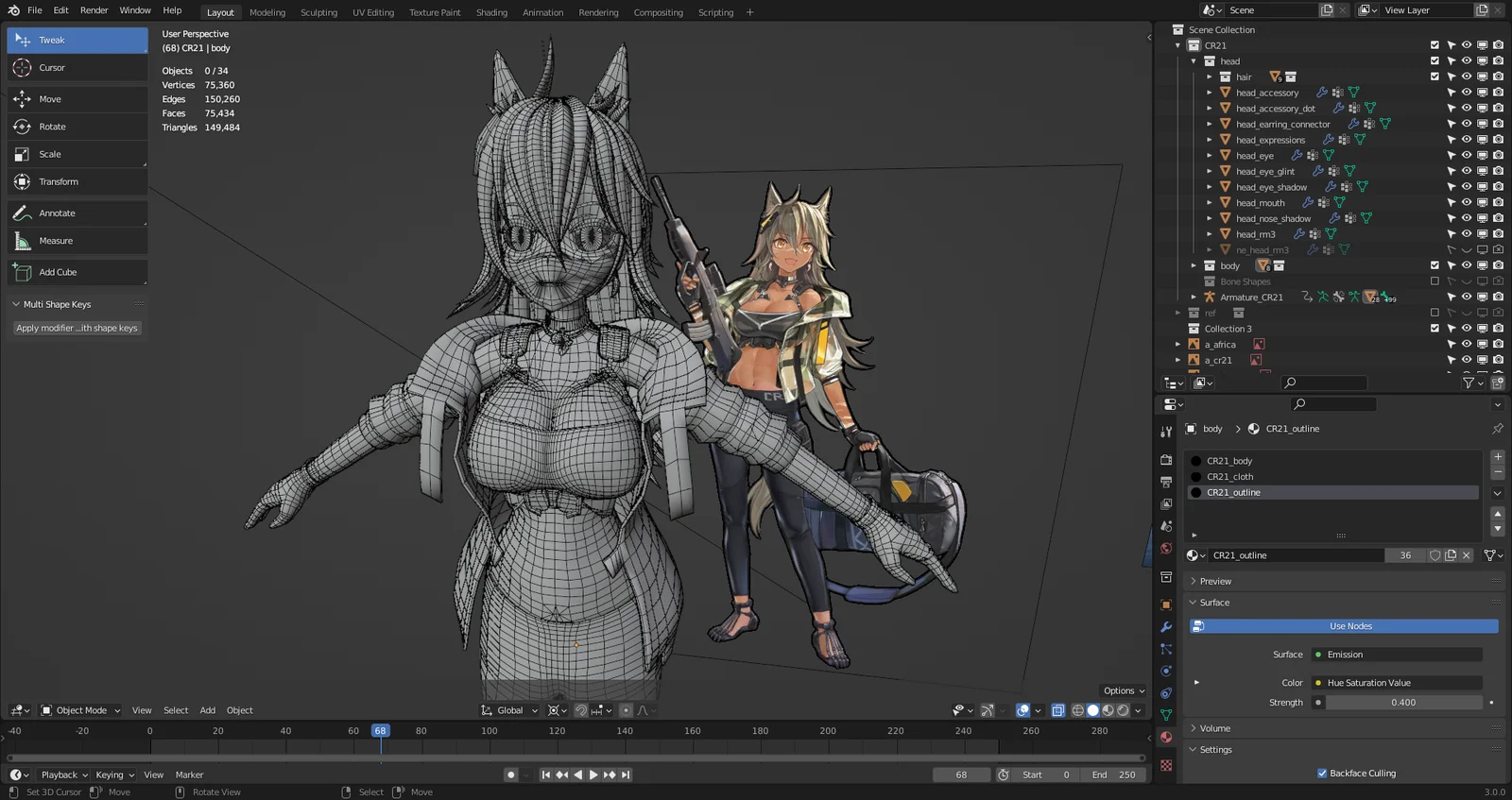Enable the Bone Shapes collection checkbox
Image resolution: width=1512 pixels, height=800 pixels.
1435,281
